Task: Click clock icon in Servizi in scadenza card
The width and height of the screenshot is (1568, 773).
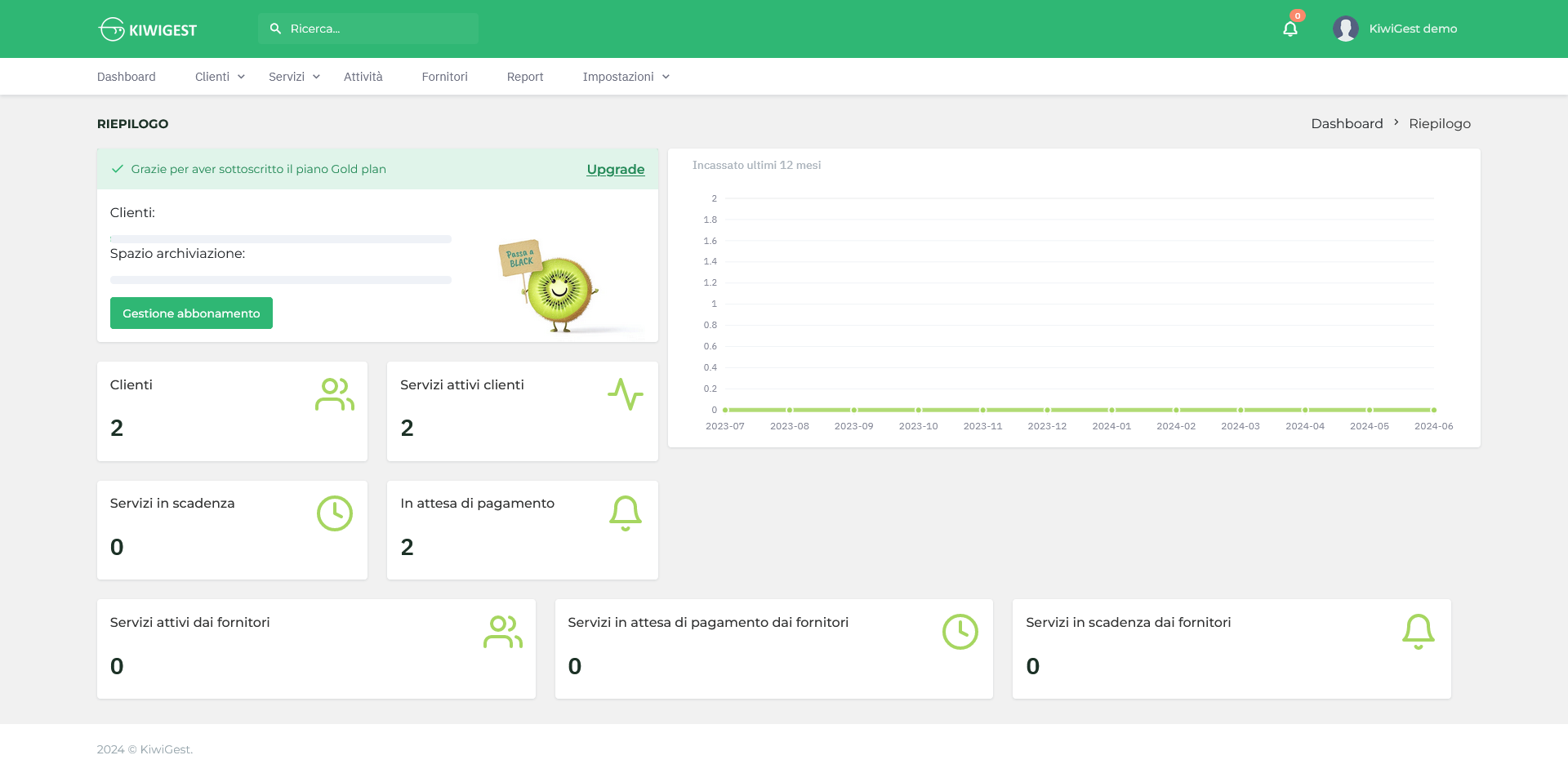Action: 335,513
